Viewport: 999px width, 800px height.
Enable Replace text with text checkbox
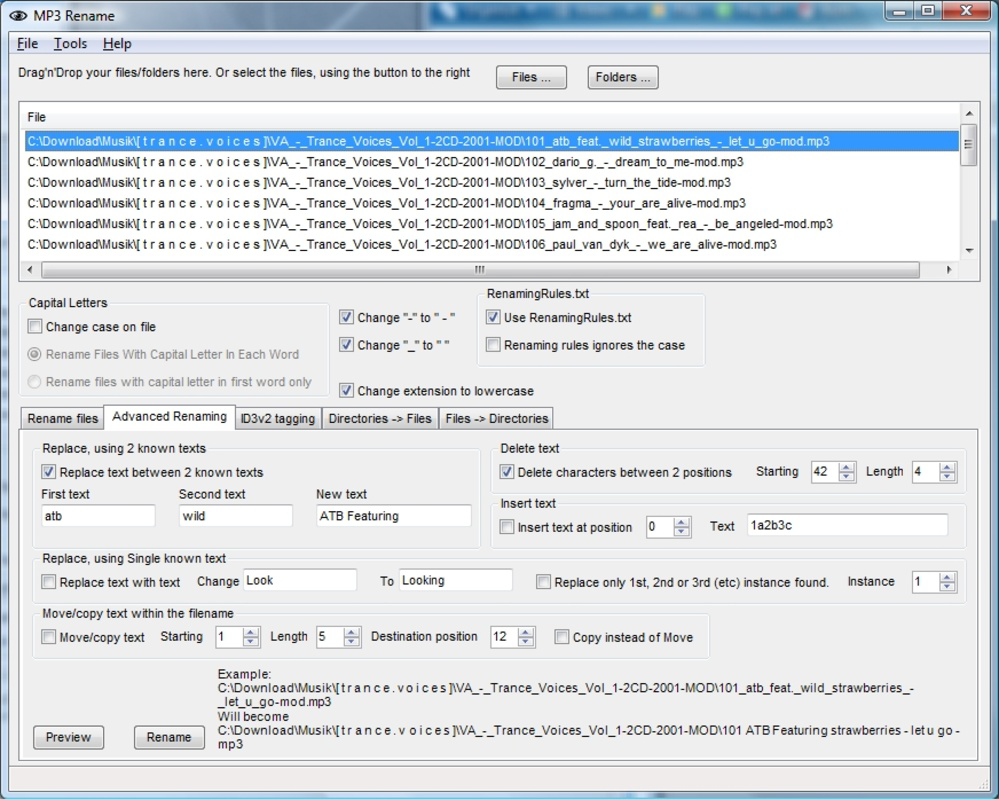(x=48, y=582)
